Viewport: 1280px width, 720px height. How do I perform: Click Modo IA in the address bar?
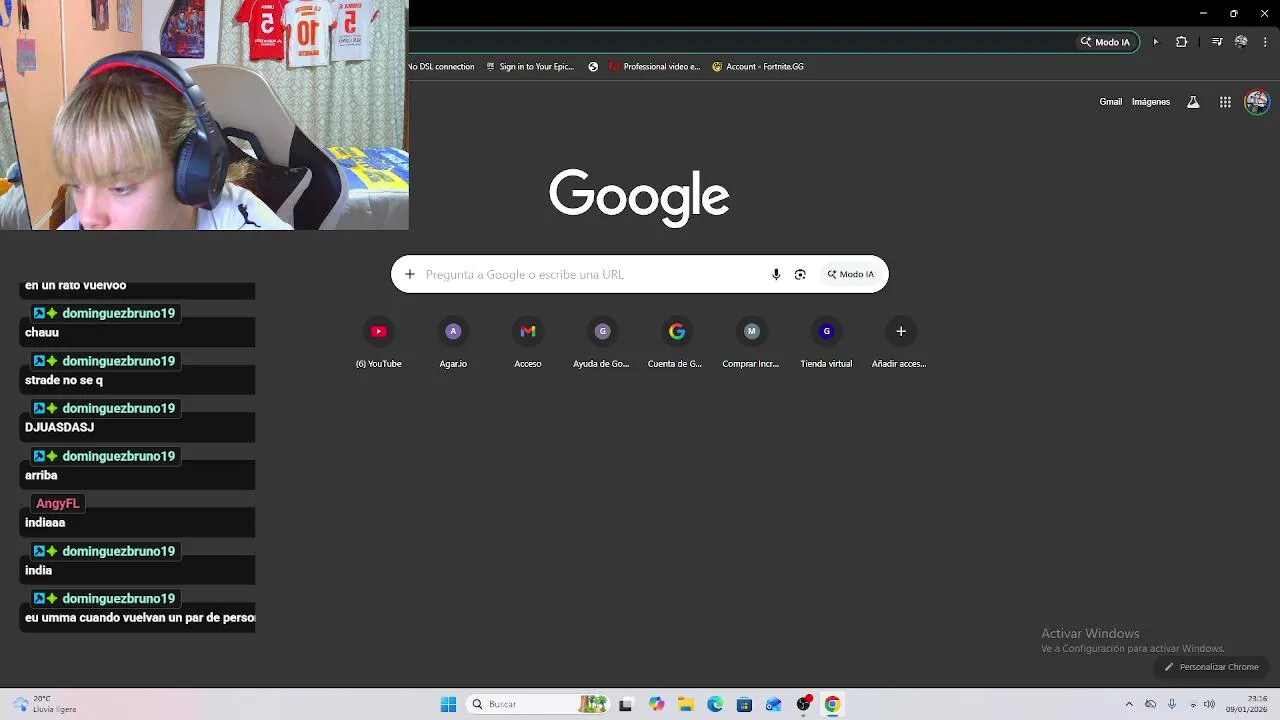[x=1105, y=42]
